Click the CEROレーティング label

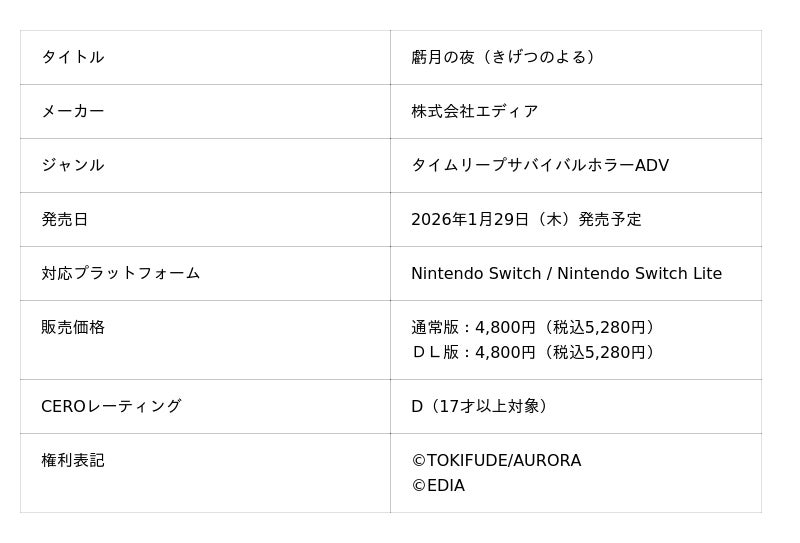coord(111,406)
